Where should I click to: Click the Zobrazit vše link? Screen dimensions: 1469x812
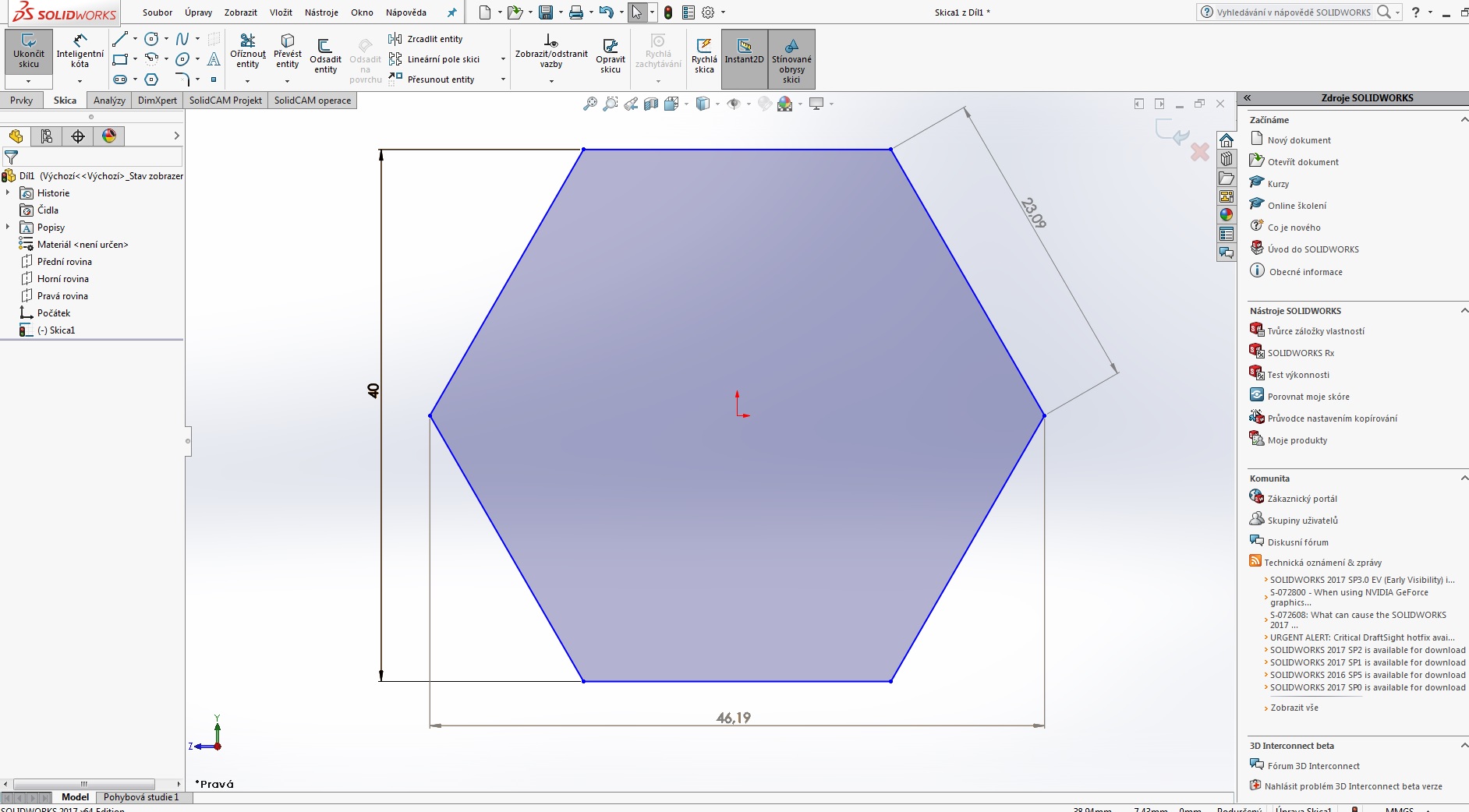coord(1294,708)
